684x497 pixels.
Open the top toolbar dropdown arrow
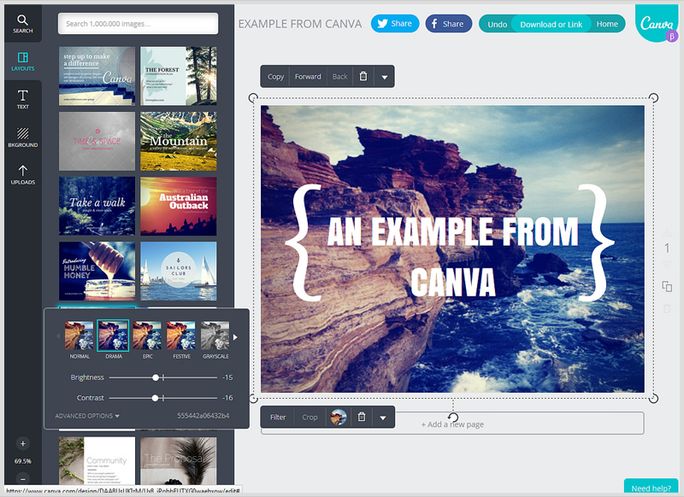pos(384,77)
